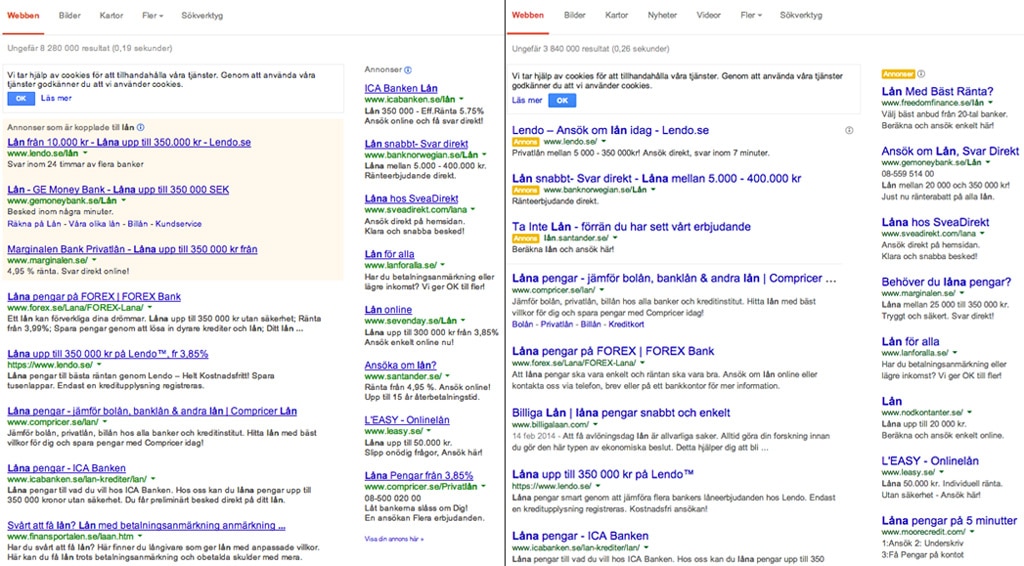Screen dimensions: 1024x566
Task: Open 'Lån från 10.000 kr' Lendo.se ad
Action: tap(129, 142)
